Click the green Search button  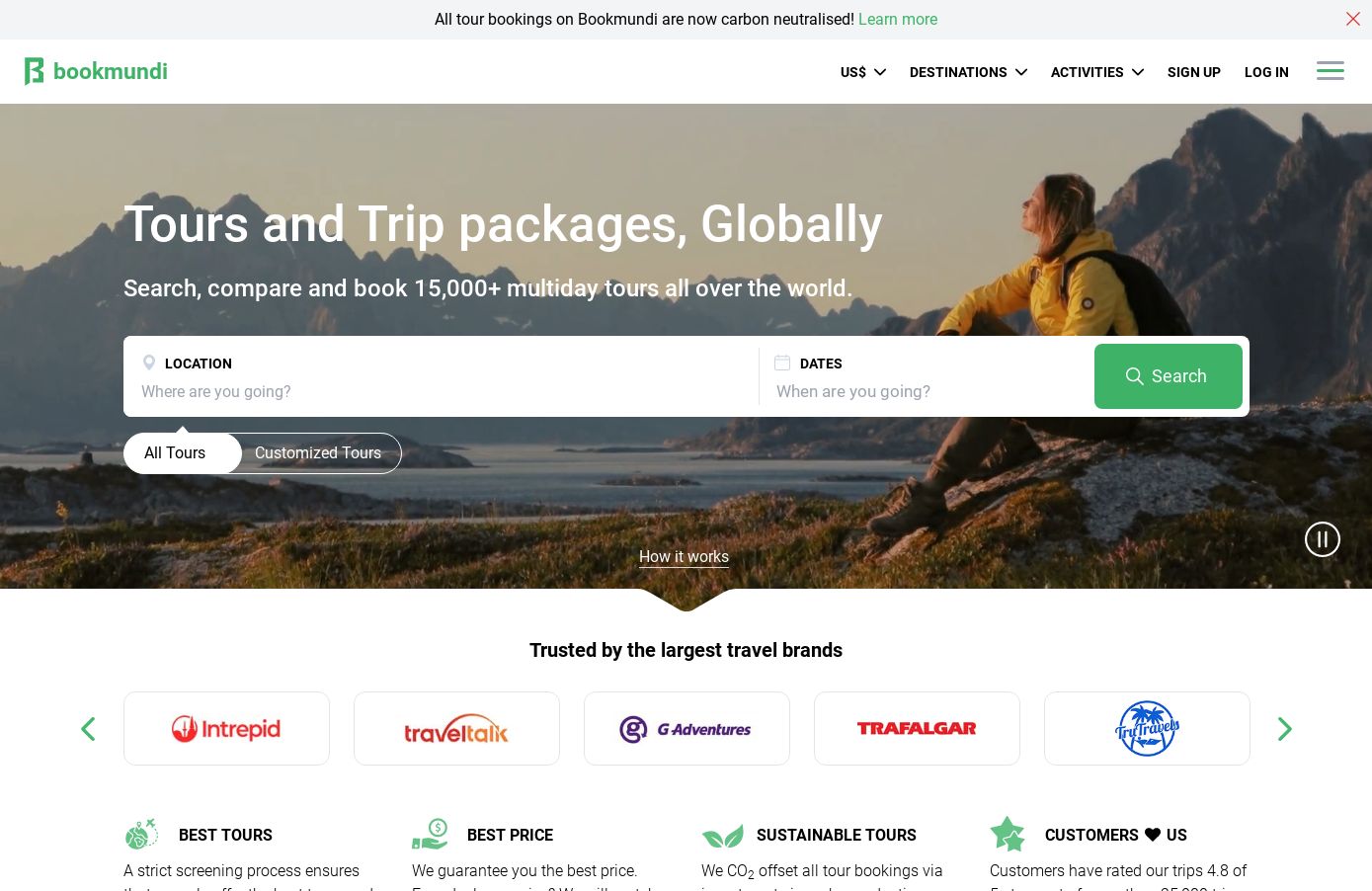pos(1168,376)
